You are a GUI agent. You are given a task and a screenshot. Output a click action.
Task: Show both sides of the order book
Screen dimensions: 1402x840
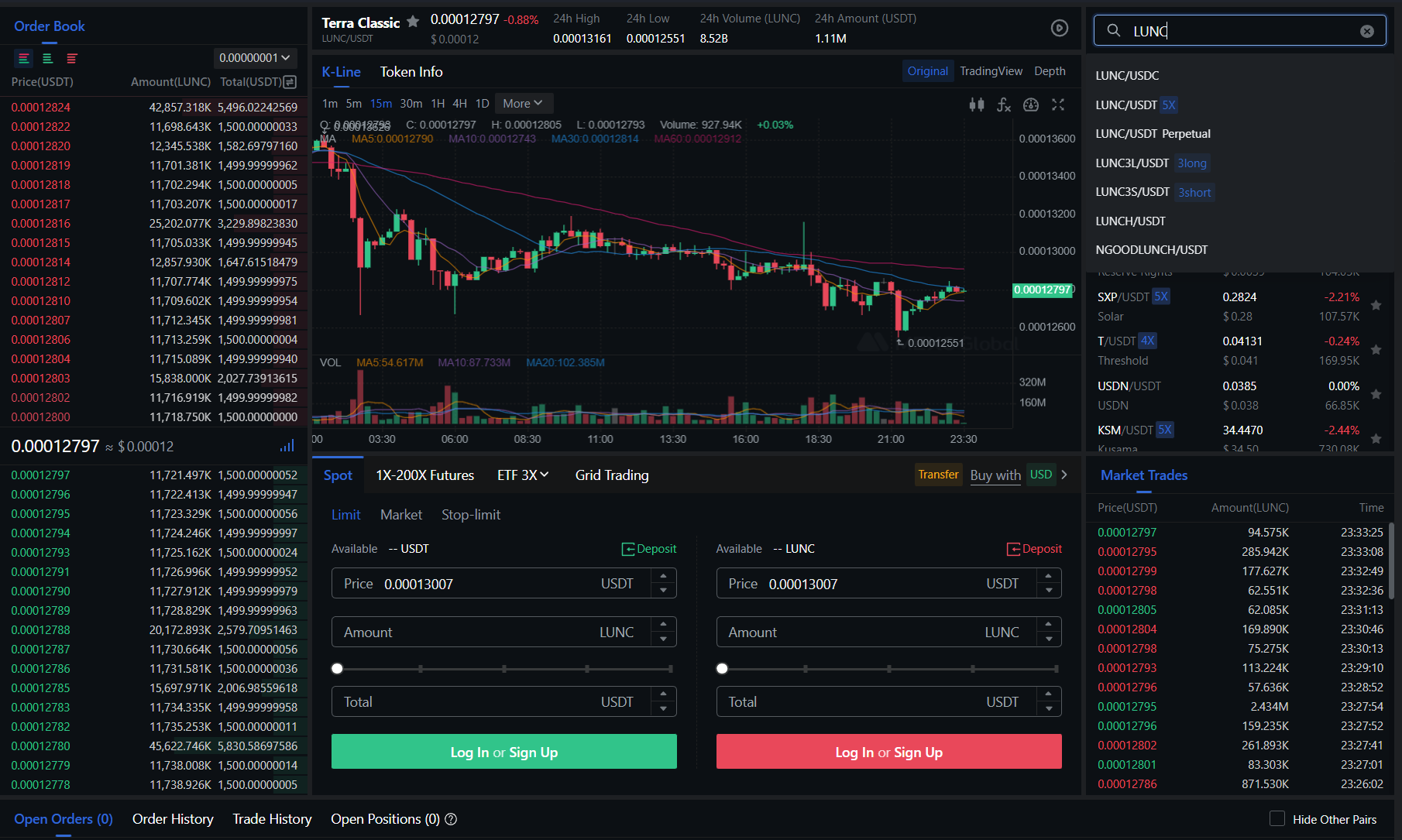(x=24, y=58)
